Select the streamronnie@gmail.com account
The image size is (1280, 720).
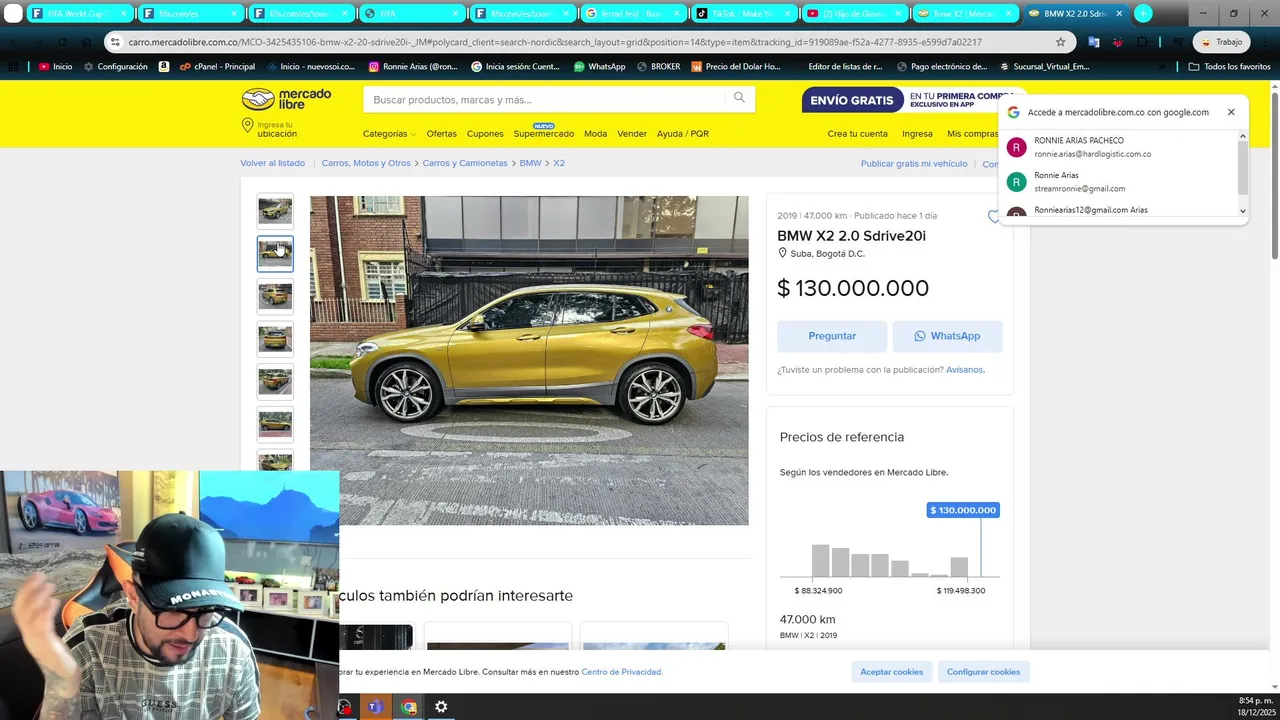(x=1121, y=182)
